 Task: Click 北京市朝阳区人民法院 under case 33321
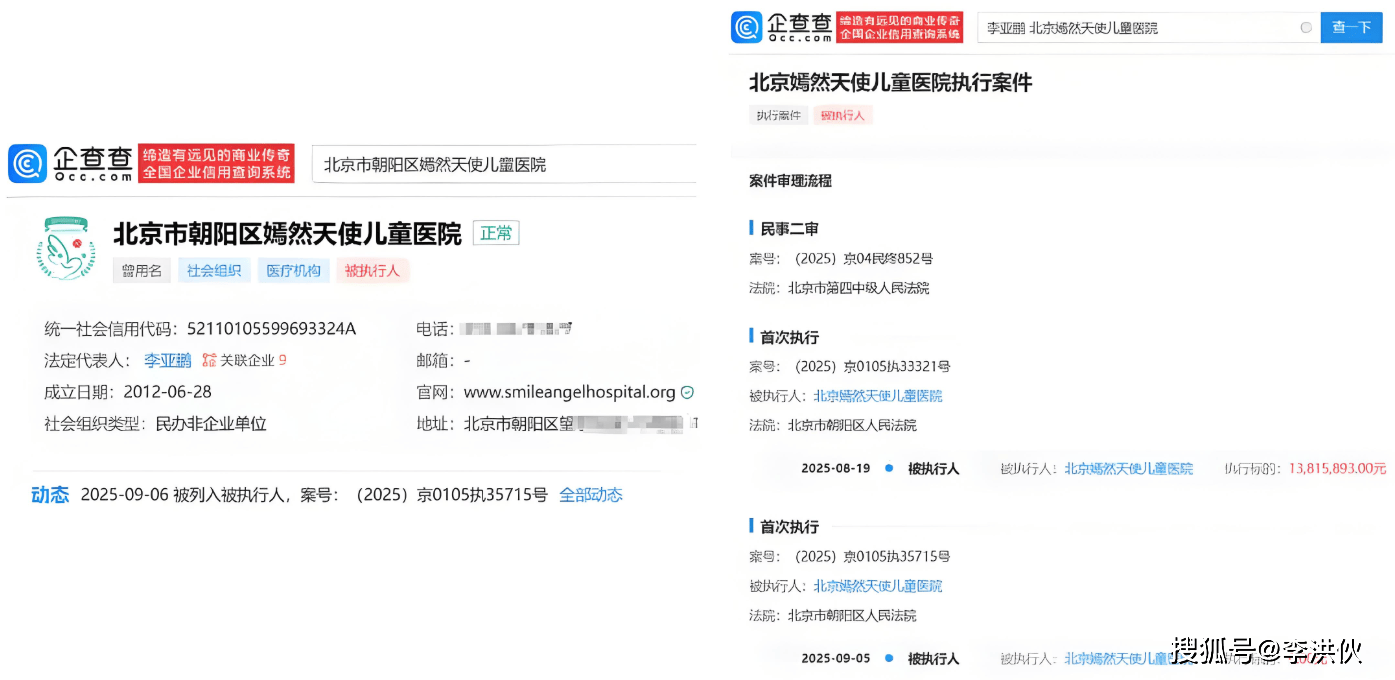pyautogui.click(x=852, y=425)
